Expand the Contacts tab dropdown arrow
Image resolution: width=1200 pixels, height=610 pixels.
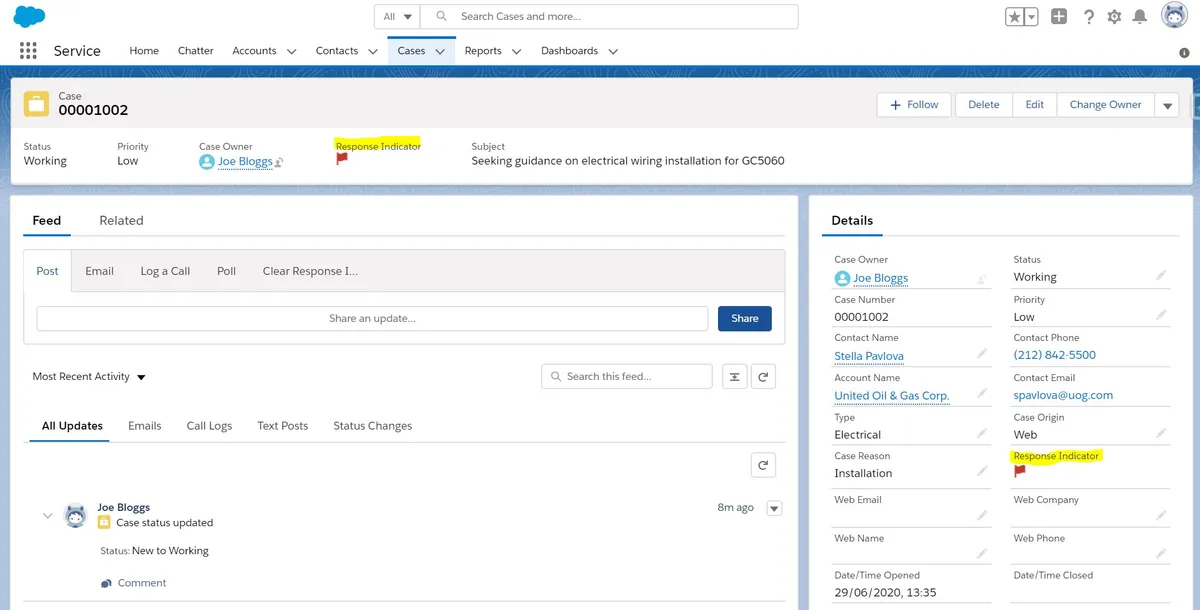coord(373,51)
